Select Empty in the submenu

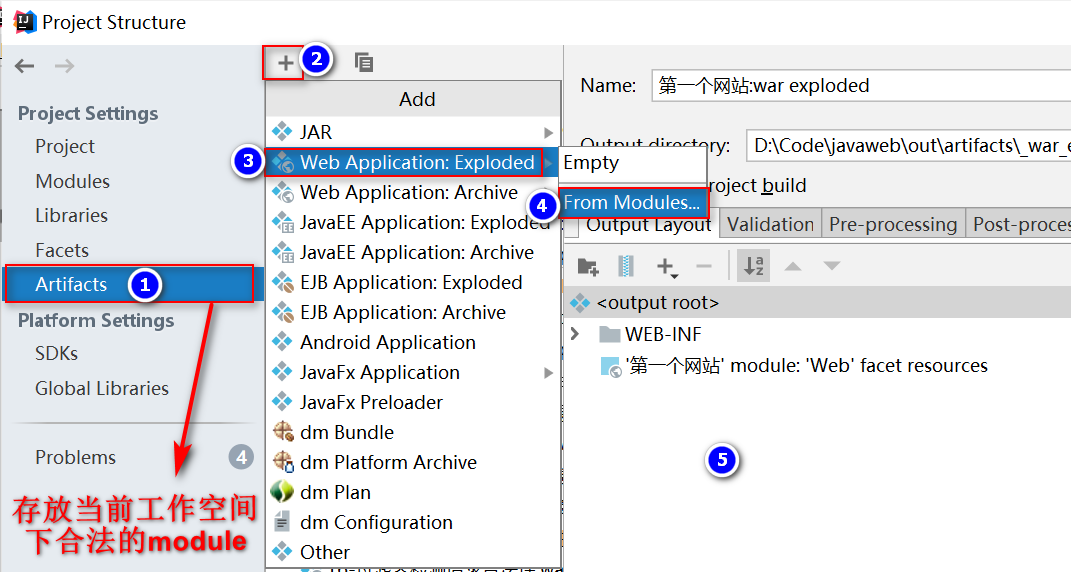[x=632, y=163]
